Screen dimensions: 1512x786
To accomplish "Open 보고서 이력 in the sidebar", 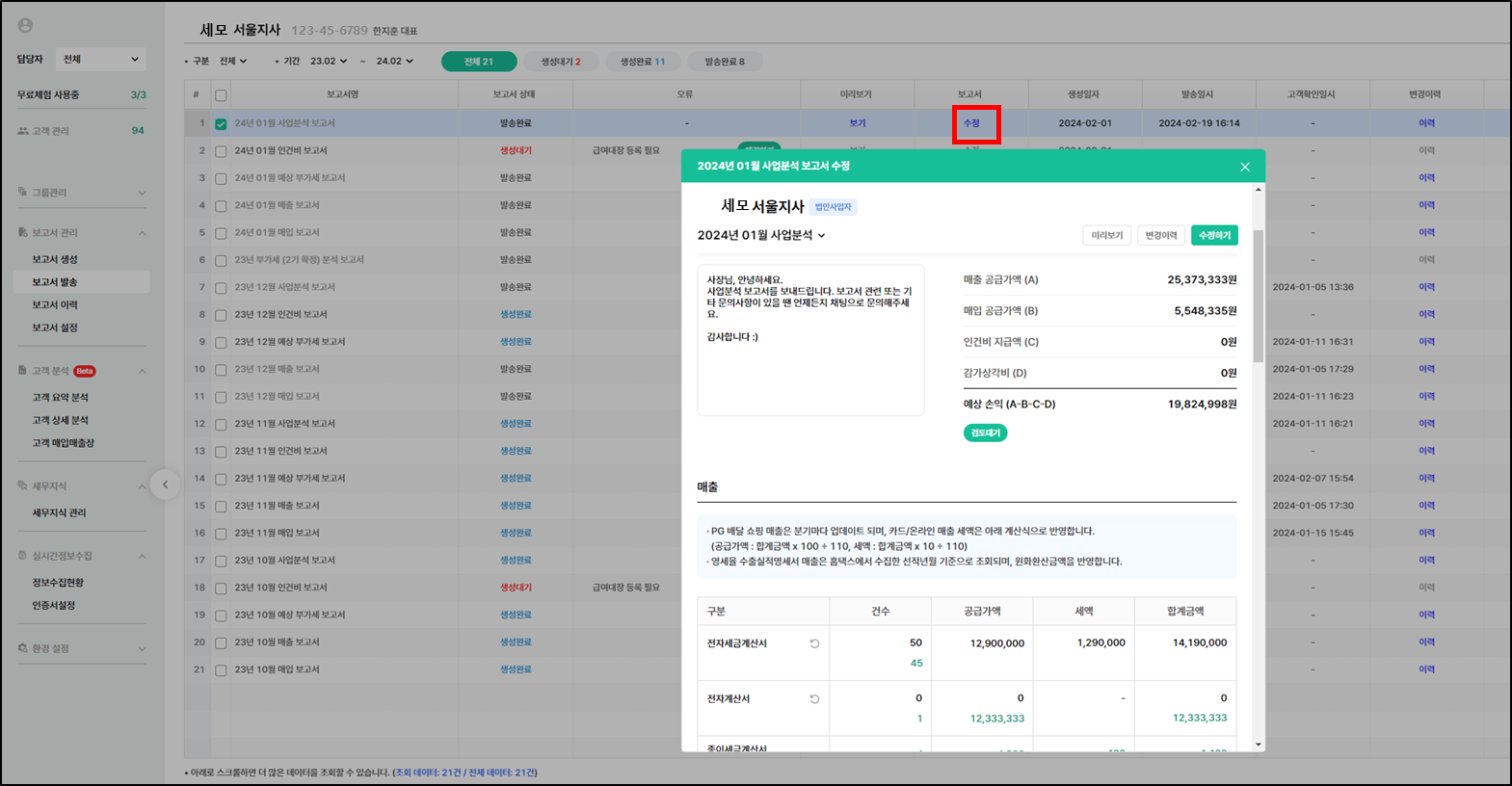I will point(55,304).
